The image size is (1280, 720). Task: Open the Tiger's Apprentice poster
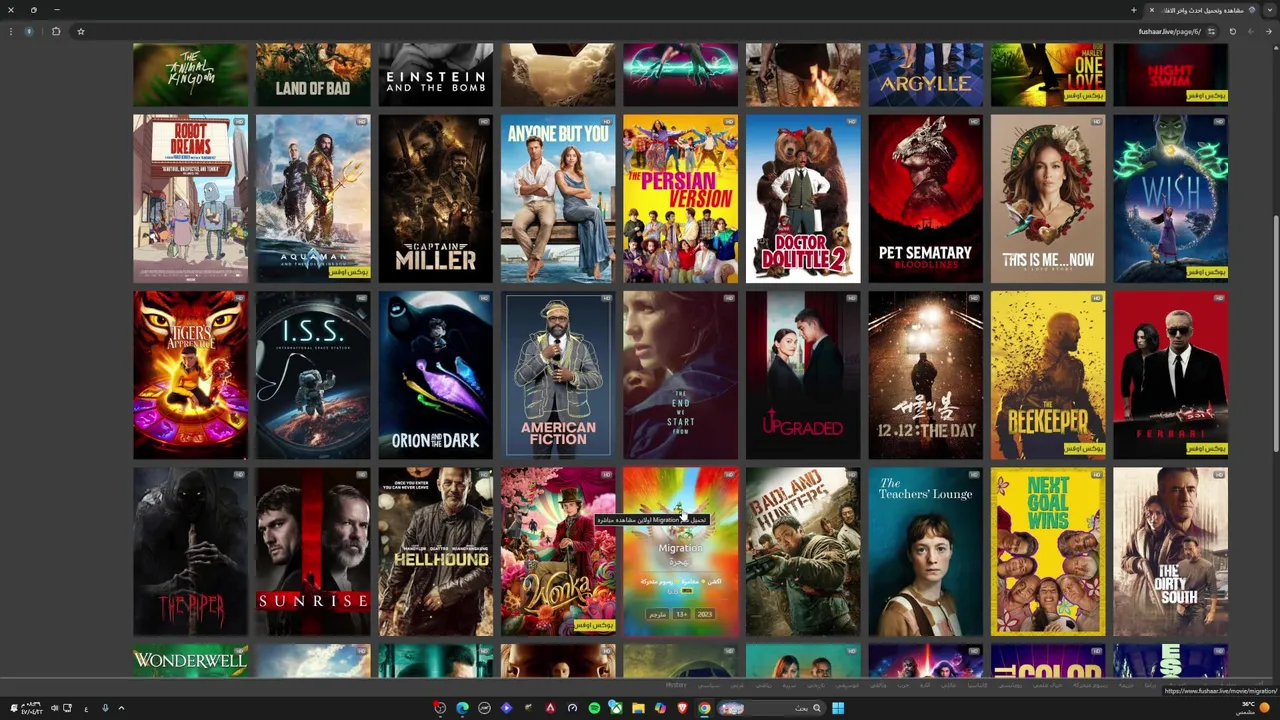[191, 375]
